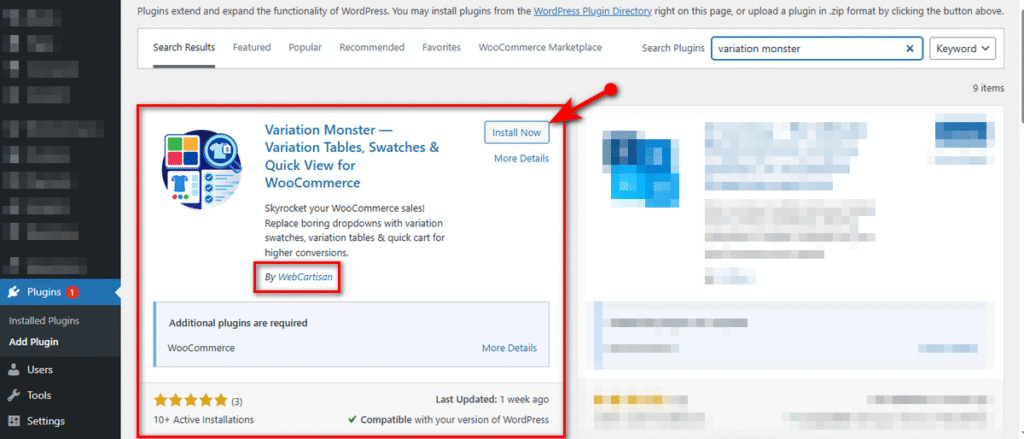Click inside the Search Plugins text field
1024x439 pixels.
tap(805, 48)
